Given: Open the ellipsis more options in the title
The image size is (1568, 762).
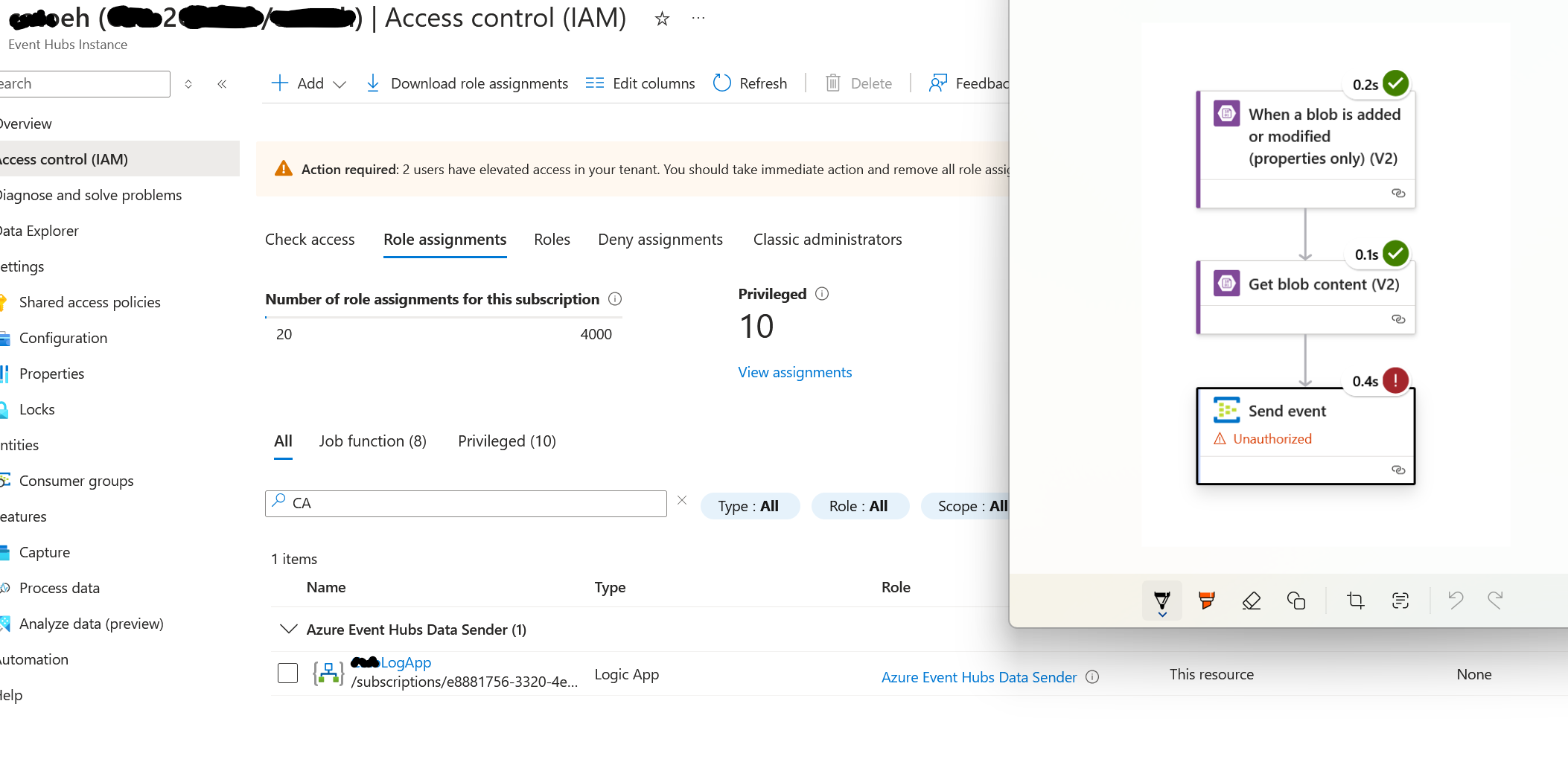Looking at the screenshot, I should (698, 18).
